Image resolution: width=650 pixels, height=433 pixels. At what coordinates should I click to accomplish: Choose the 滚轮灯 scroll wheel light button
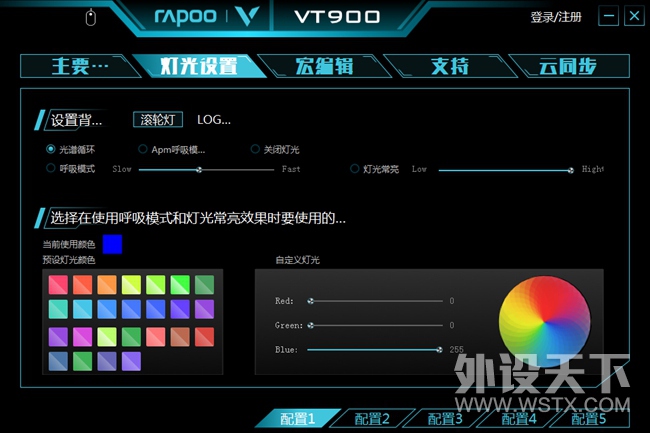pos(158,120)
